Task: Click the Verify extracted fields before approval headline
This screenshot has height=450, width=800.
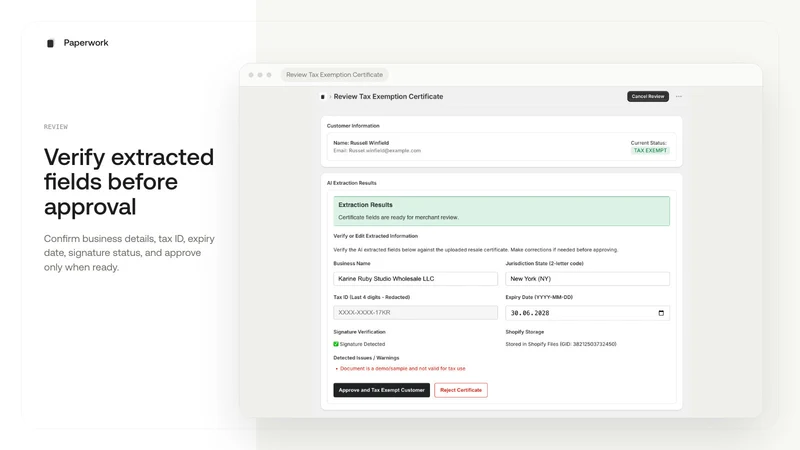Action: [x=129, y=182]
